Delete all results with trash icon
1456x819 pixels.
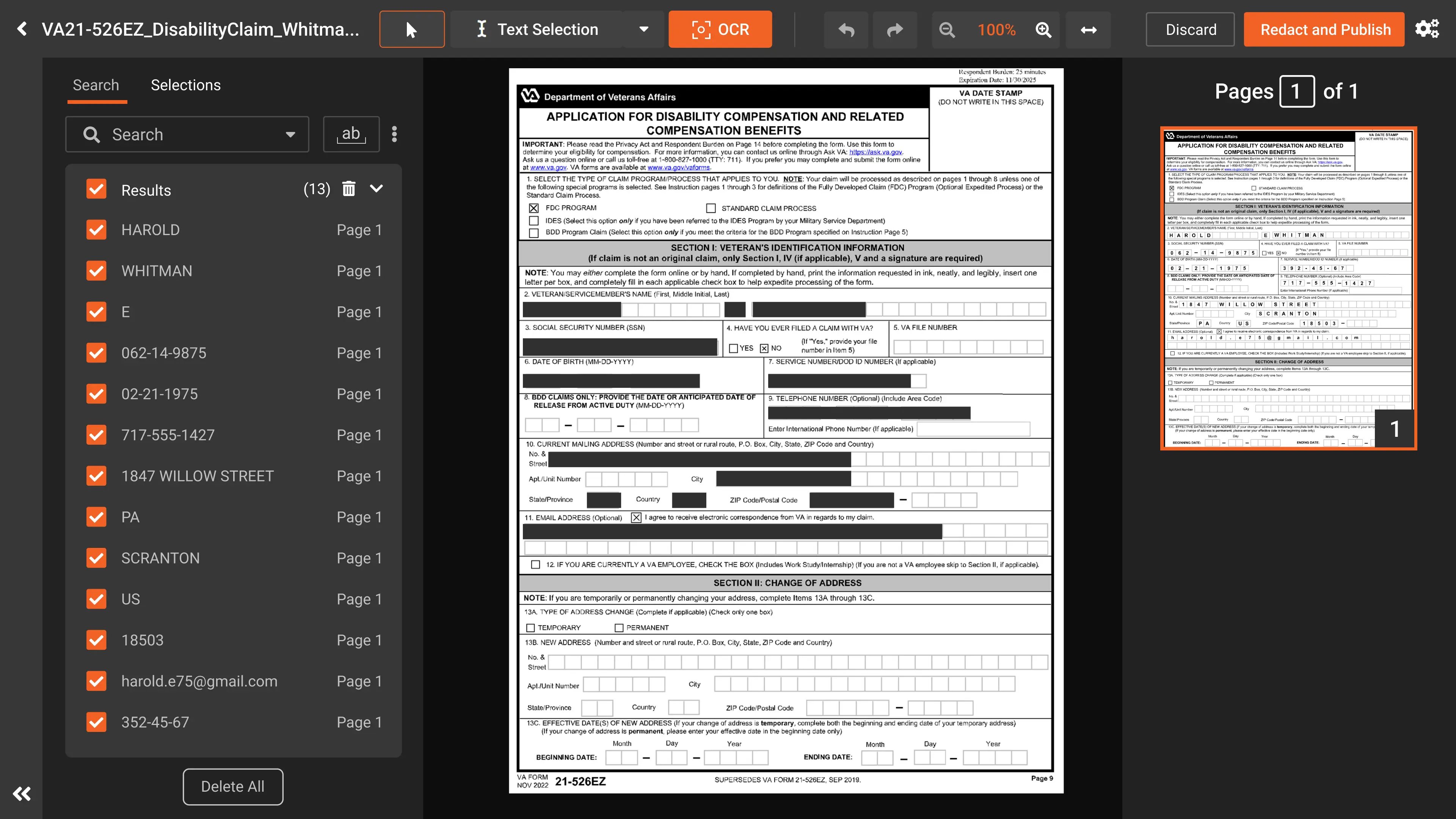349,189
